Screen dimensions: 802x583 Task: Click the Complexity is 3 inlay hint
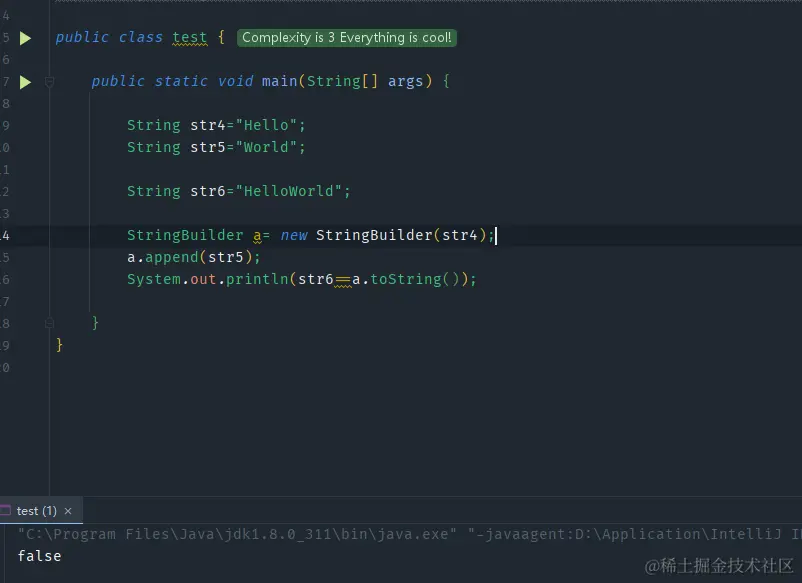[x=346, y=38]
